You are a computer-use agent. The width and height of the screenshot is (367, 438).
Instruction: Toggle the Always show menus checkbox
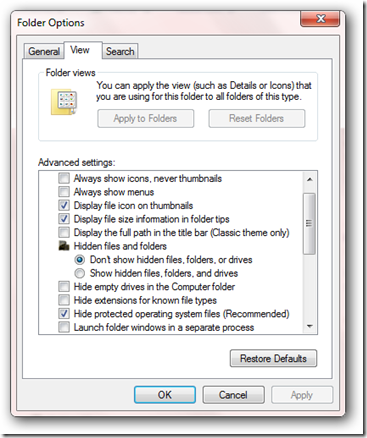click(64, 192)
